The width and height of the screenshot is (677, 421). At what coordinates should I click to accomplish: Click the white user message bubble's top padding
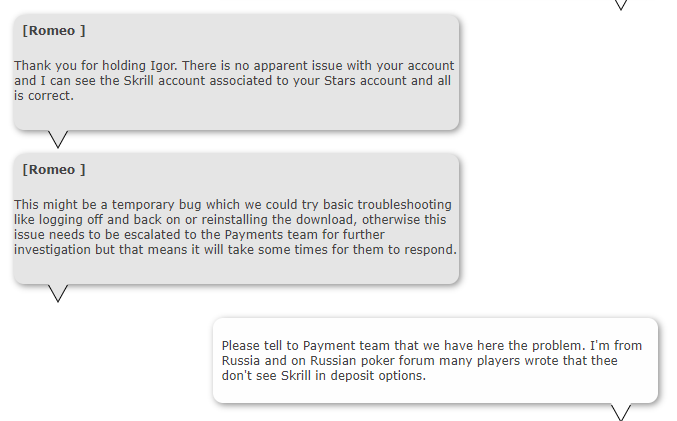[435, 327]
